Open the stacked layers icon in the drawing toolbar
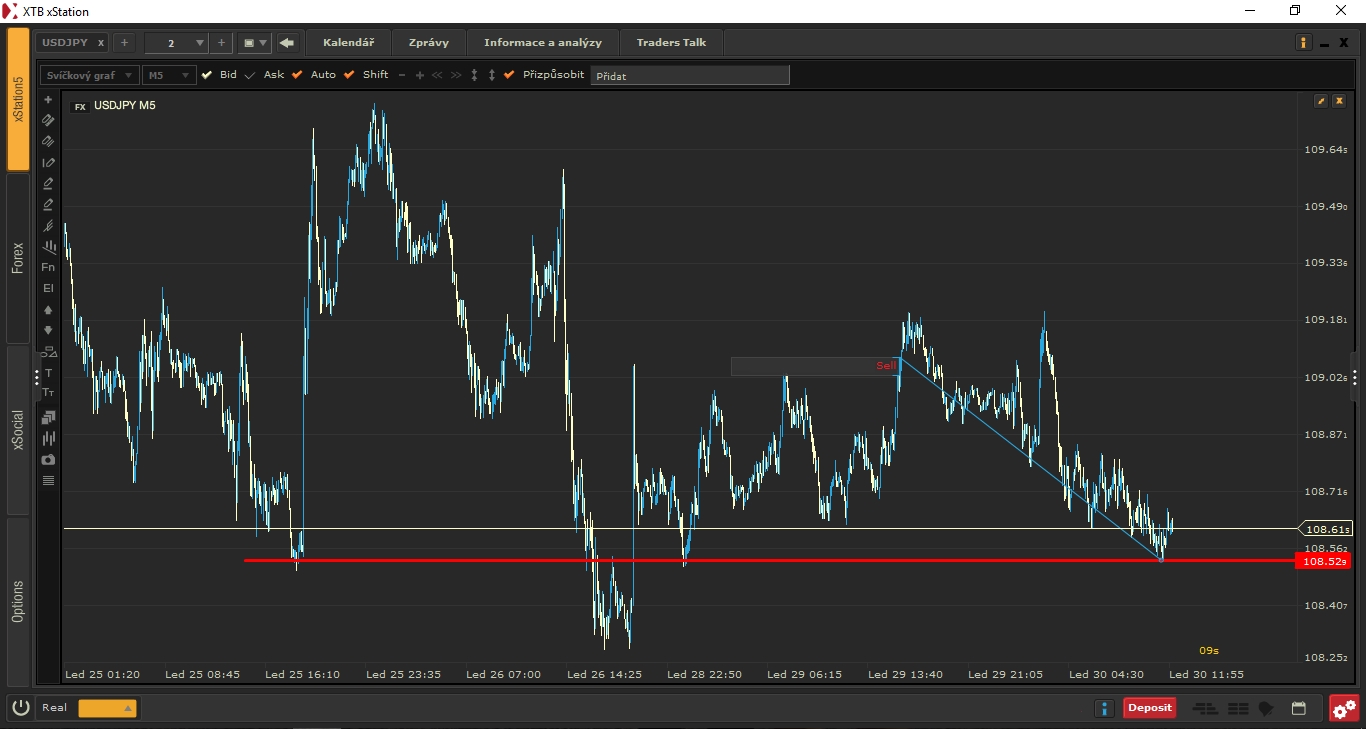 (x=48, y=417)
